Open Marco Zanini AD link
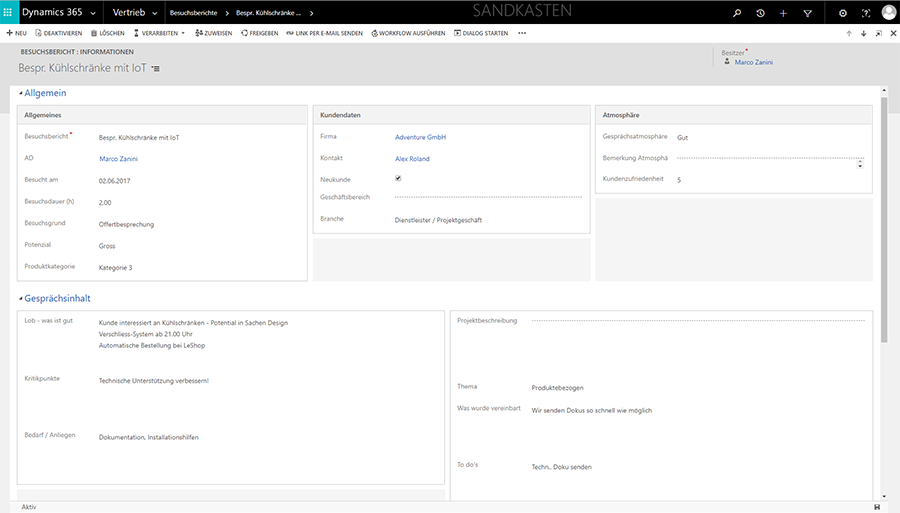Screen dimensions: 900x513 point(118,159)
